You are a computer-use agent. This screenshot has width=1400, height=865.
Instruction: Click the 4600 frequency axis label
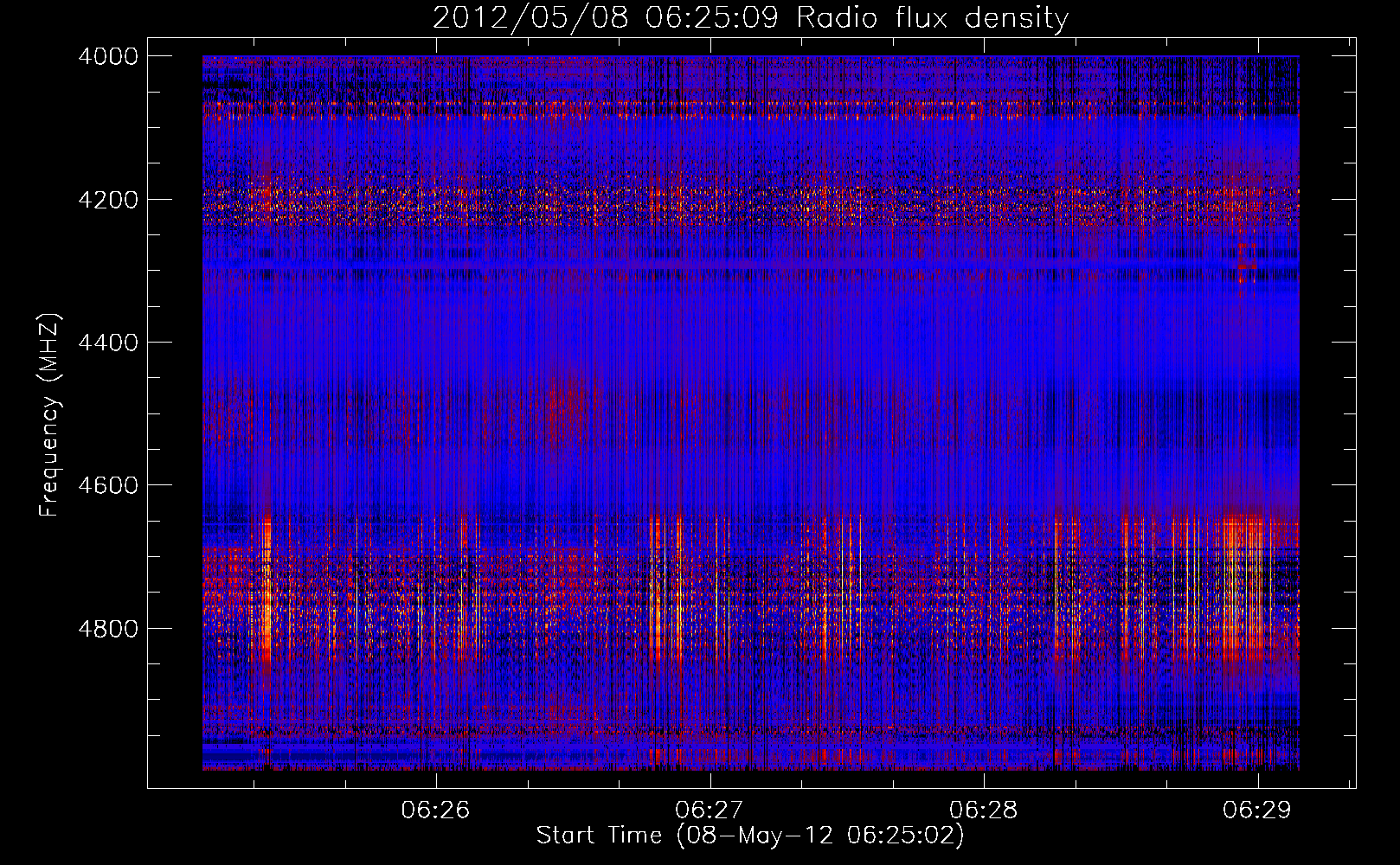tap(107, 485)
